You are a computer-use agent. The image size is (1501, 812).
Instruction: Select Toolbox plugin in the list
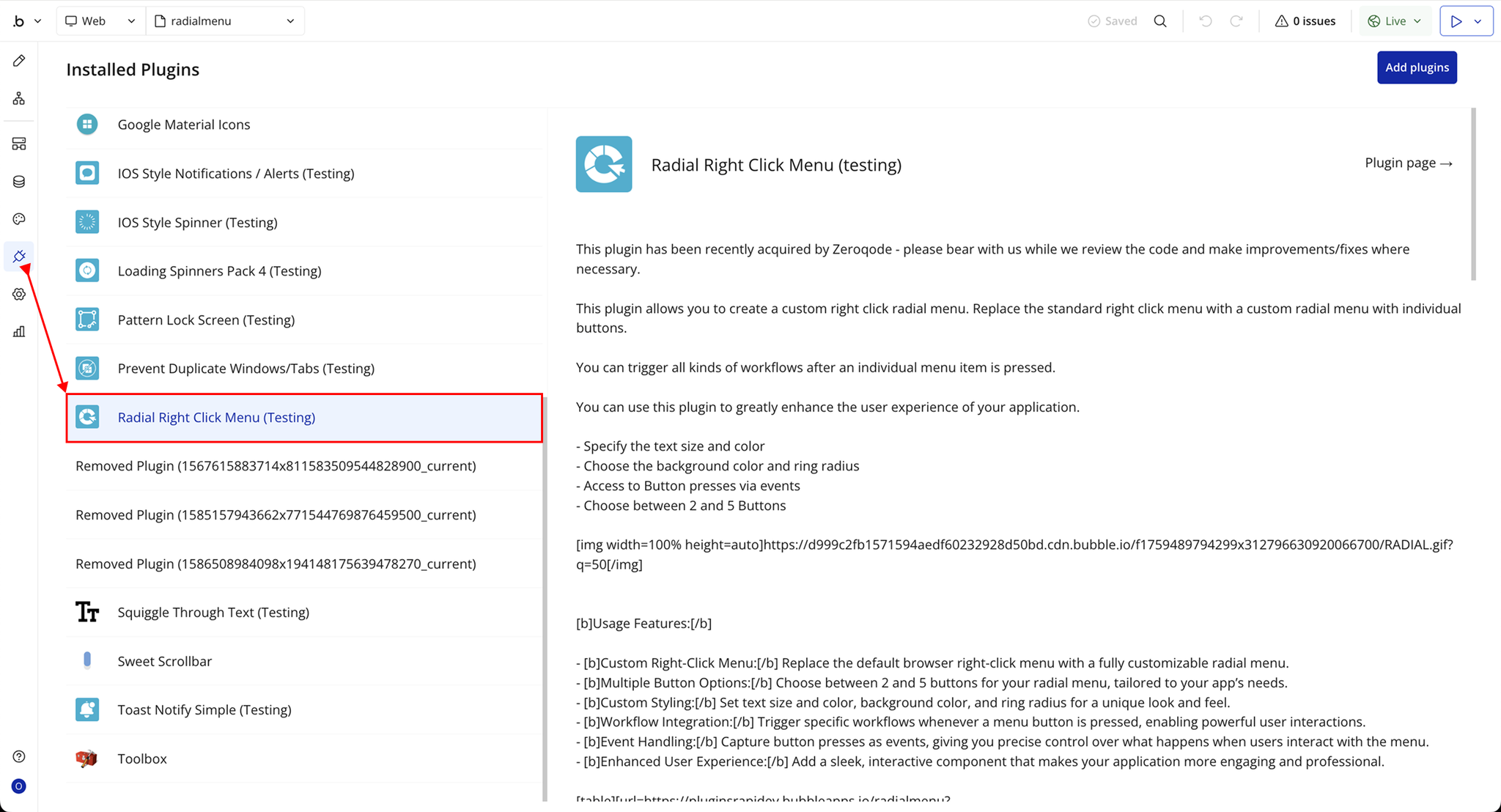(142, 759)
